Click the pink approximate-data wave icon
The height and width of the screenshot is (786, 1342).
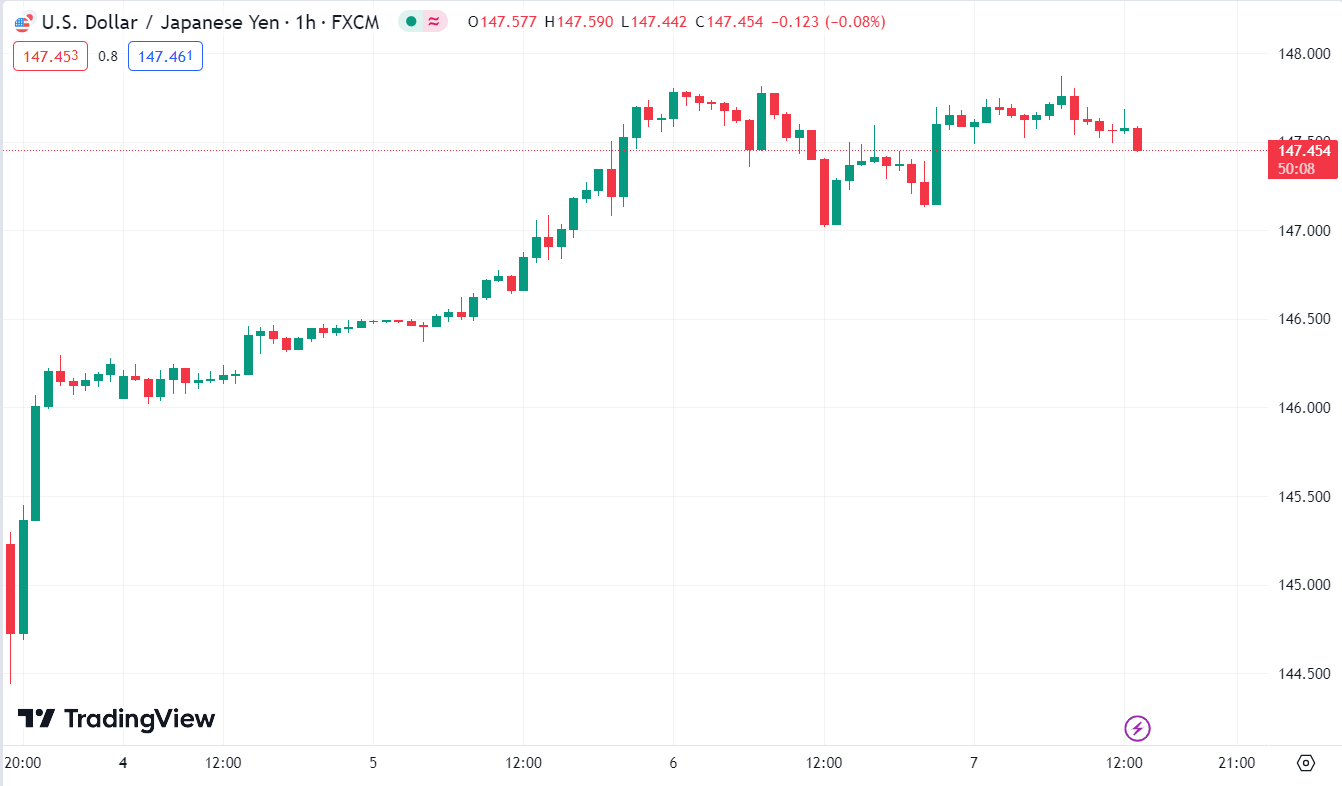[x=435, y=22]
